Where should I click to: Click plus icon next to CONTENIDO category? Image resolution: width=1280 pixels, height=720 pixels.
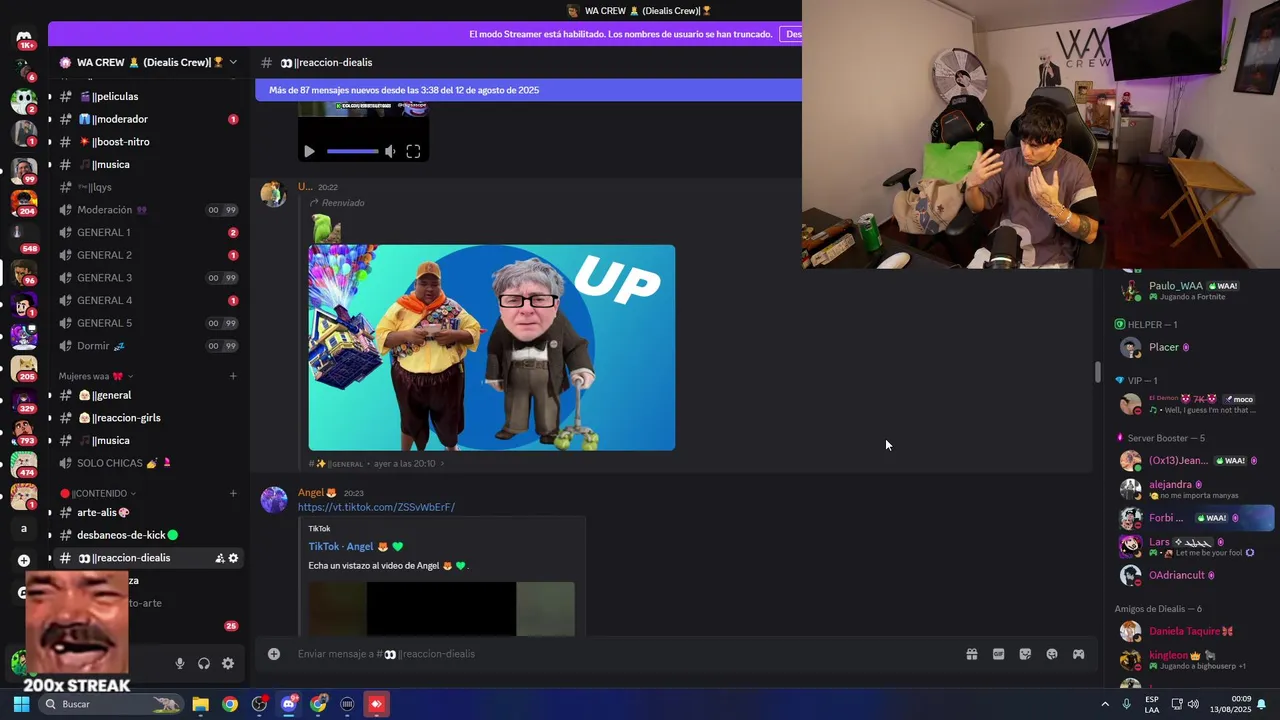tap(233, 493)
